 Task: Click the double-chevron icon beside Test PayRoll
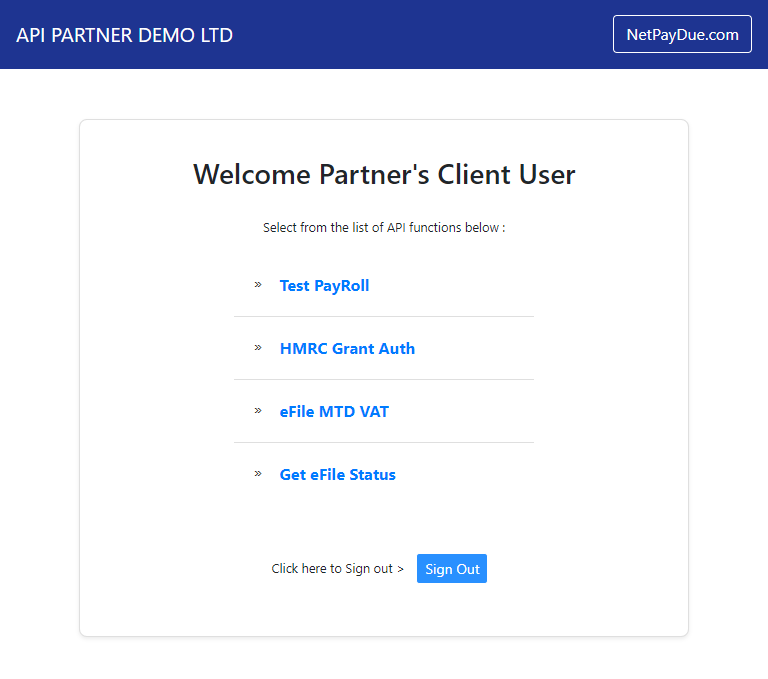tap(257, 285)
